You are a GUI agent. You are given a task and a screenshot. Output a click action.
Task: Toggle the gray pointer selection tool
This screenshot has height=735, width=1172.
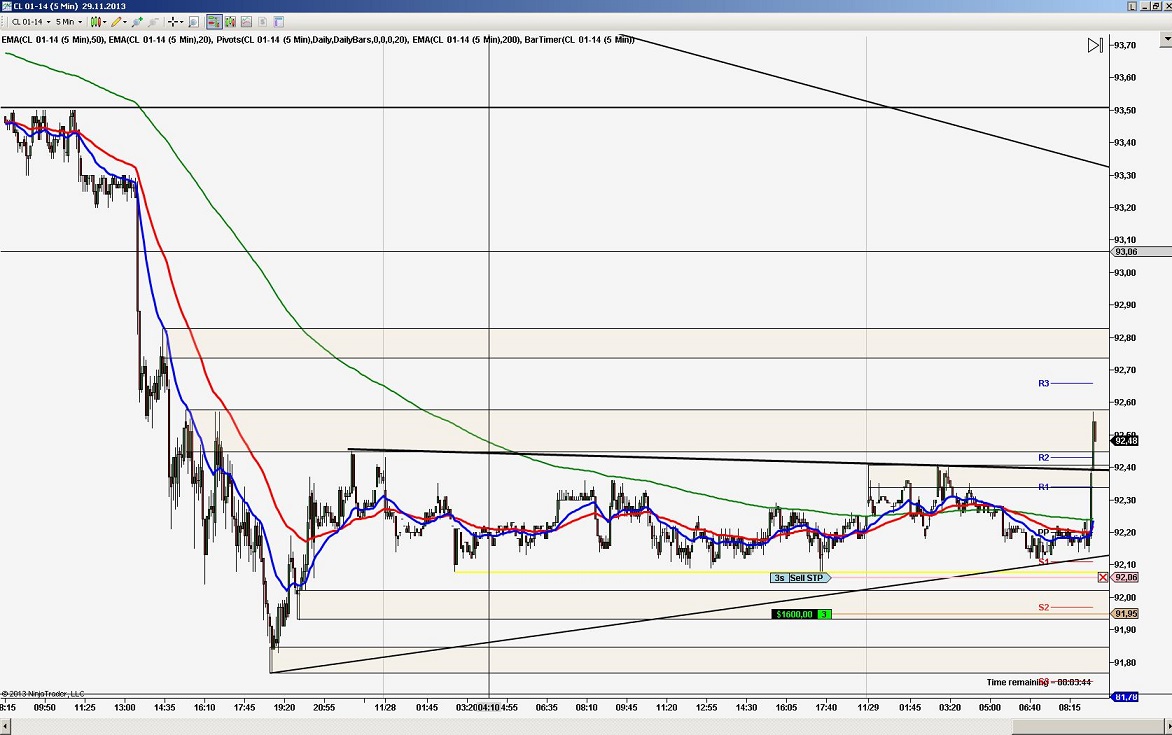154,22
